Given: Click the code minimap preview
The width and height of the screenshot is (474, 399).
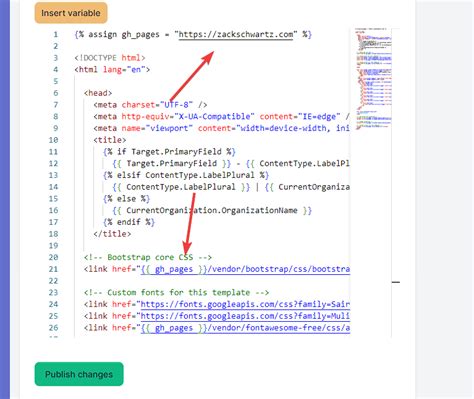Looking at the screenshot, I should click(373, 79).
